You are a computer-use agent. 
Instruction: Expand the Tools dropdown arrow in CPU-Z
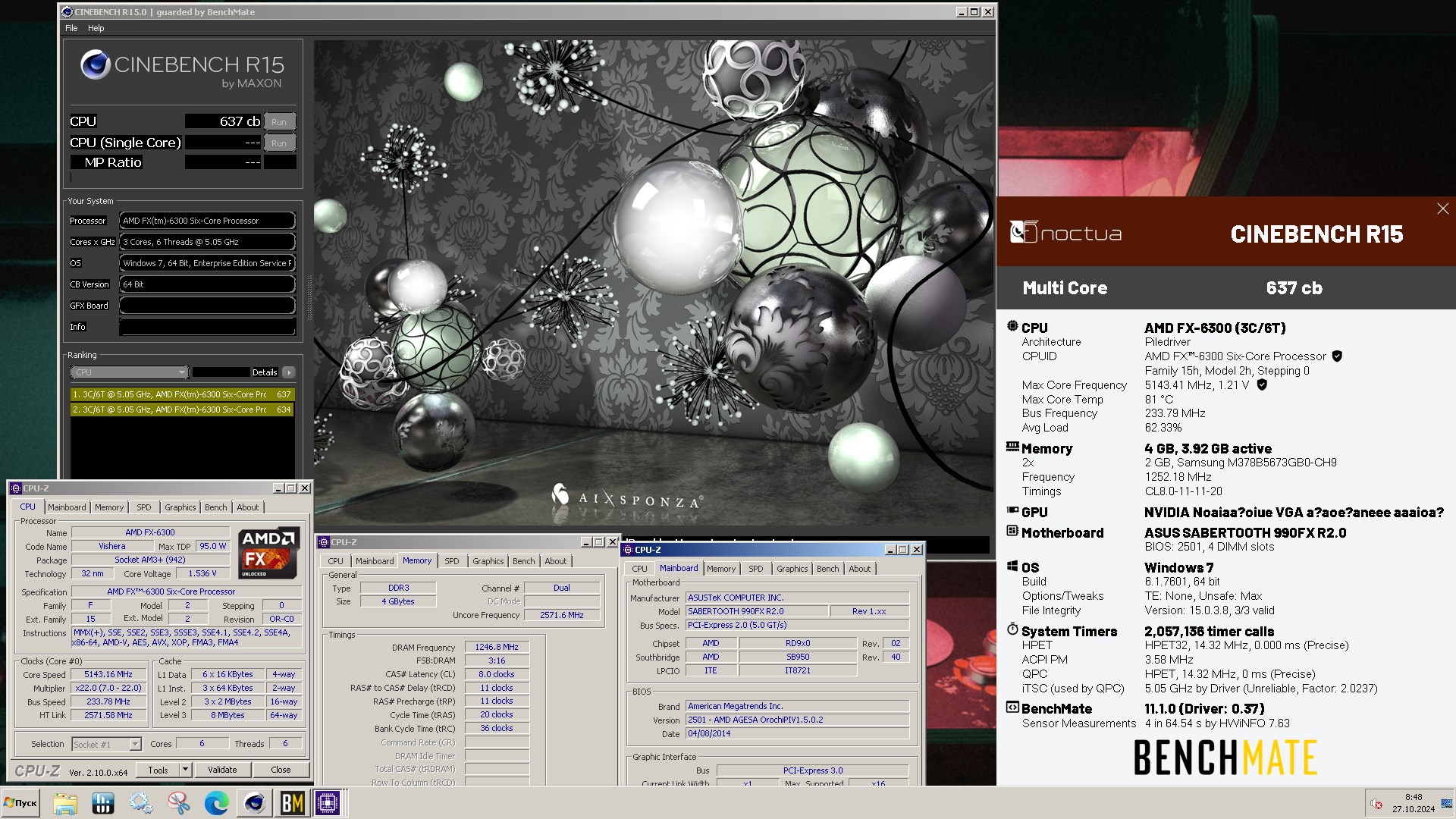[184, 770]
